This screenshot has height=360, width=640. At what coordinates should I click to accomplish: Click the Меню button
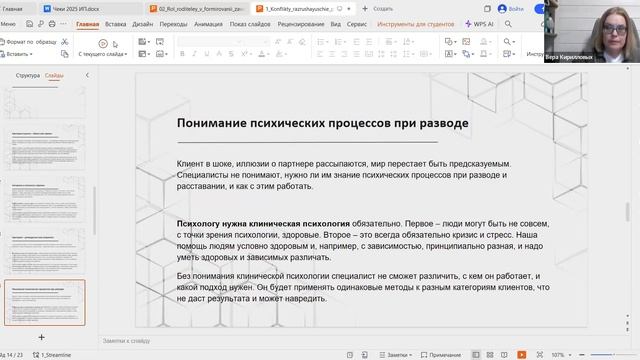tap(8, 24)
